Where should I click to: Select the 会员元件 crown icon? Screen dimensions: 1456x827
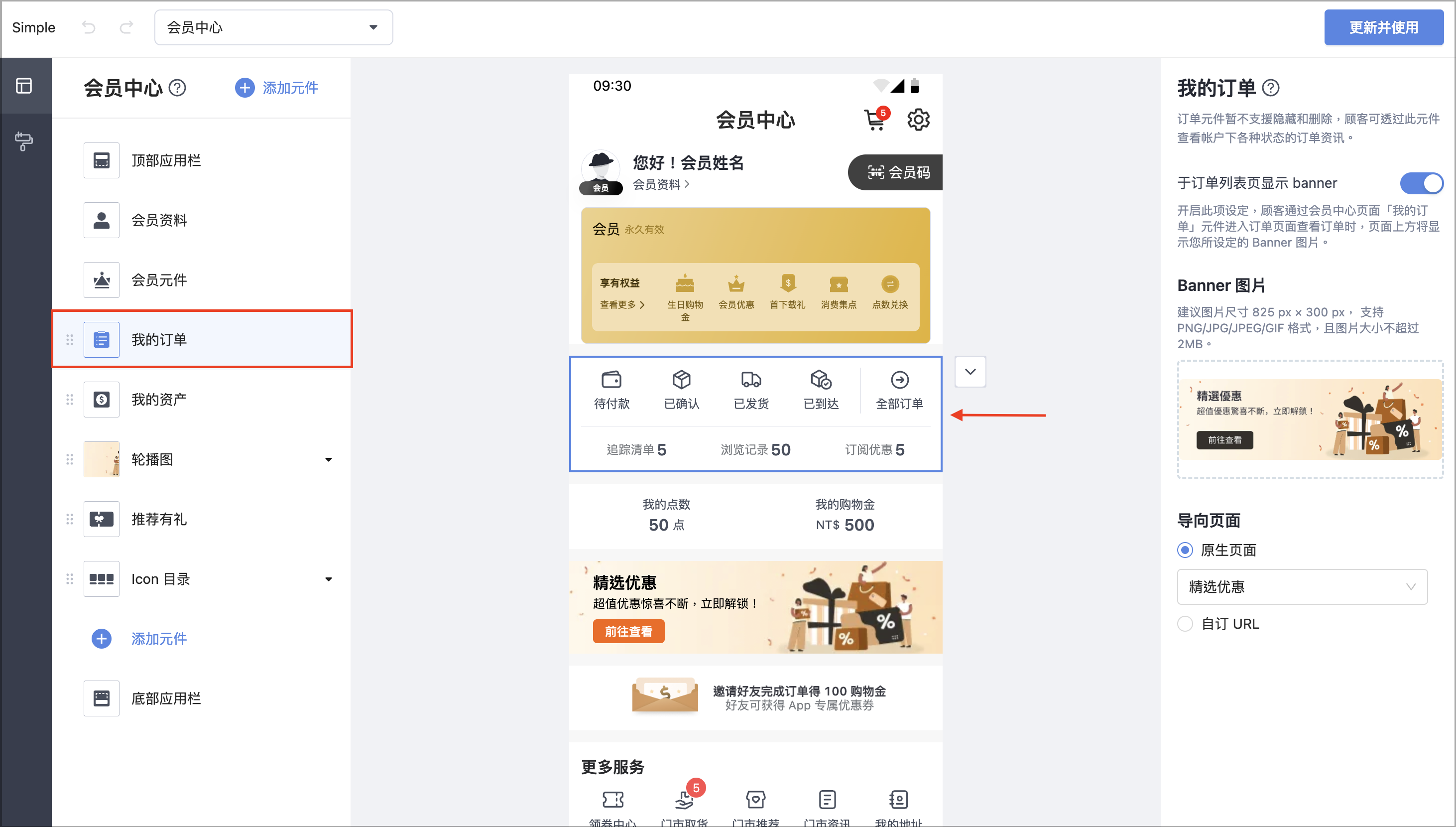tap(102, 280)
